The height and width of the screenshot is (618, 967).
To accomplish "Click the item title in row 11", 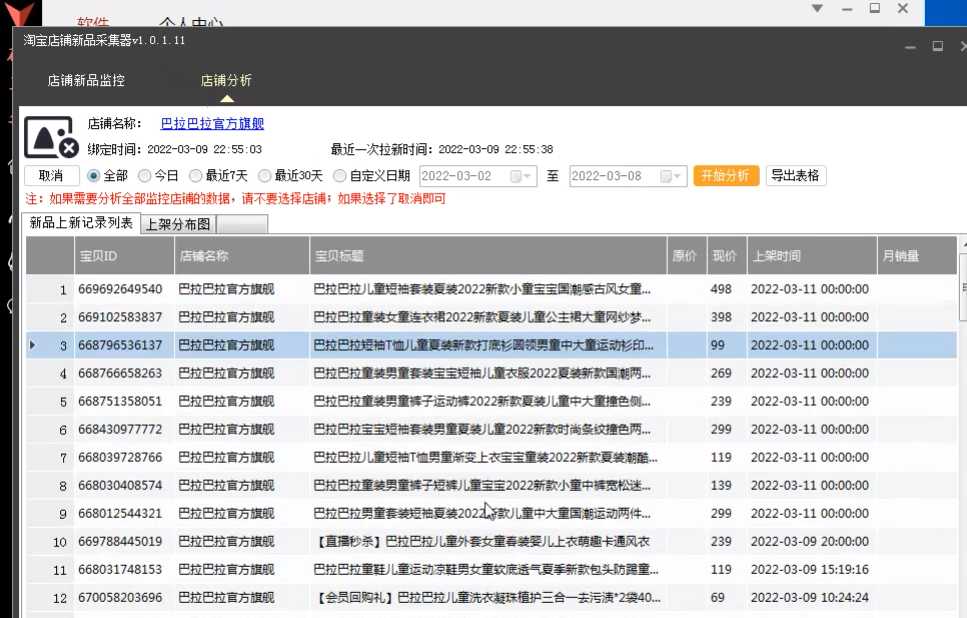I will (x=485, y=570).
